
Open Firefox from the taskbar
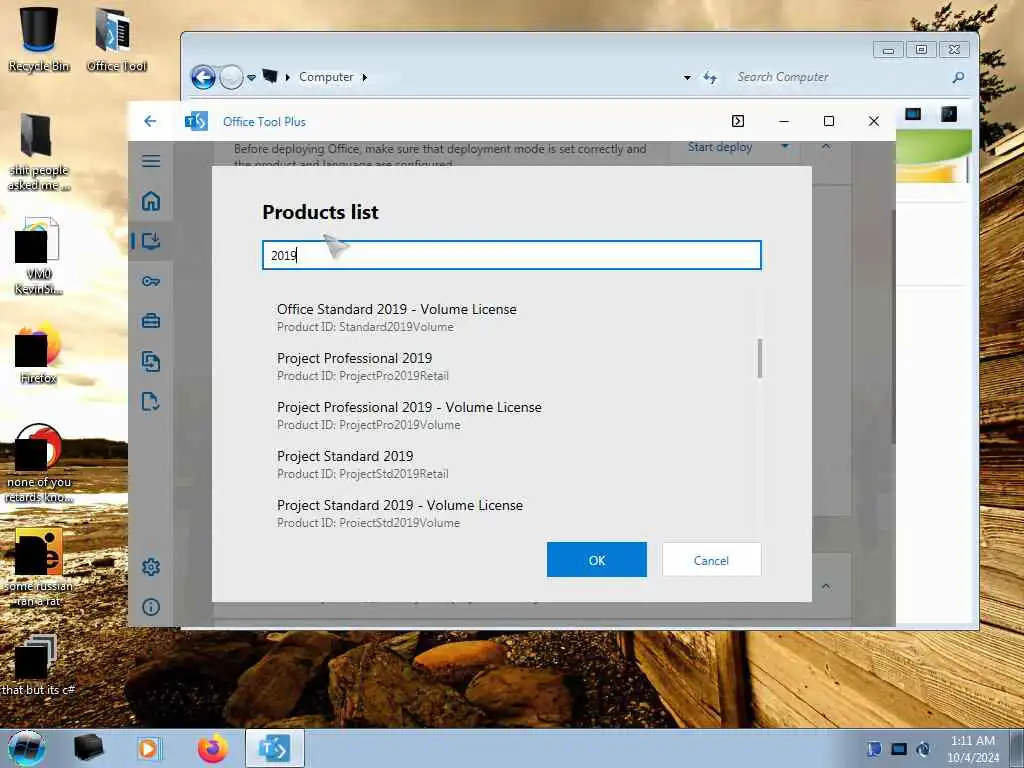pyautogui.click(x=212, y=748)
